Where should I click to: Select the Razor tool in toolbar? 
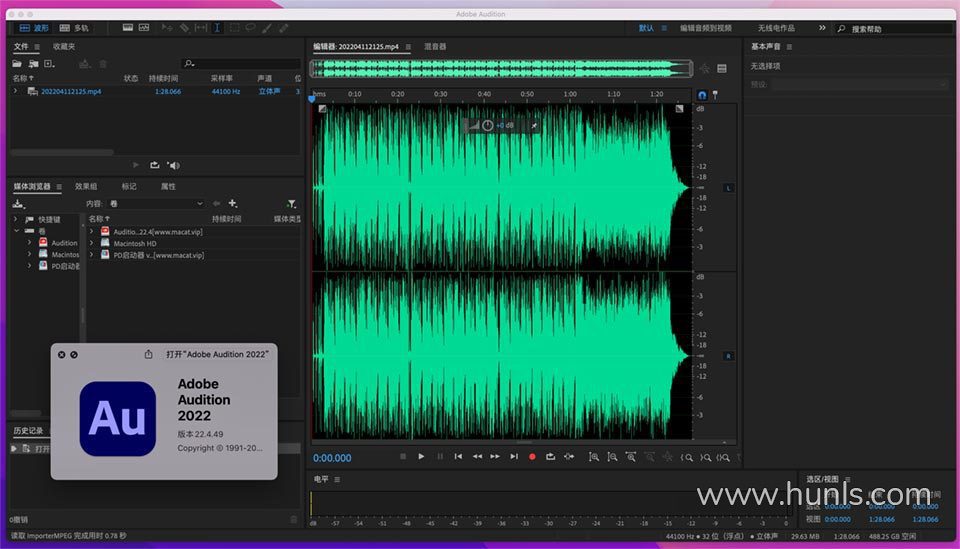(184, 28)
